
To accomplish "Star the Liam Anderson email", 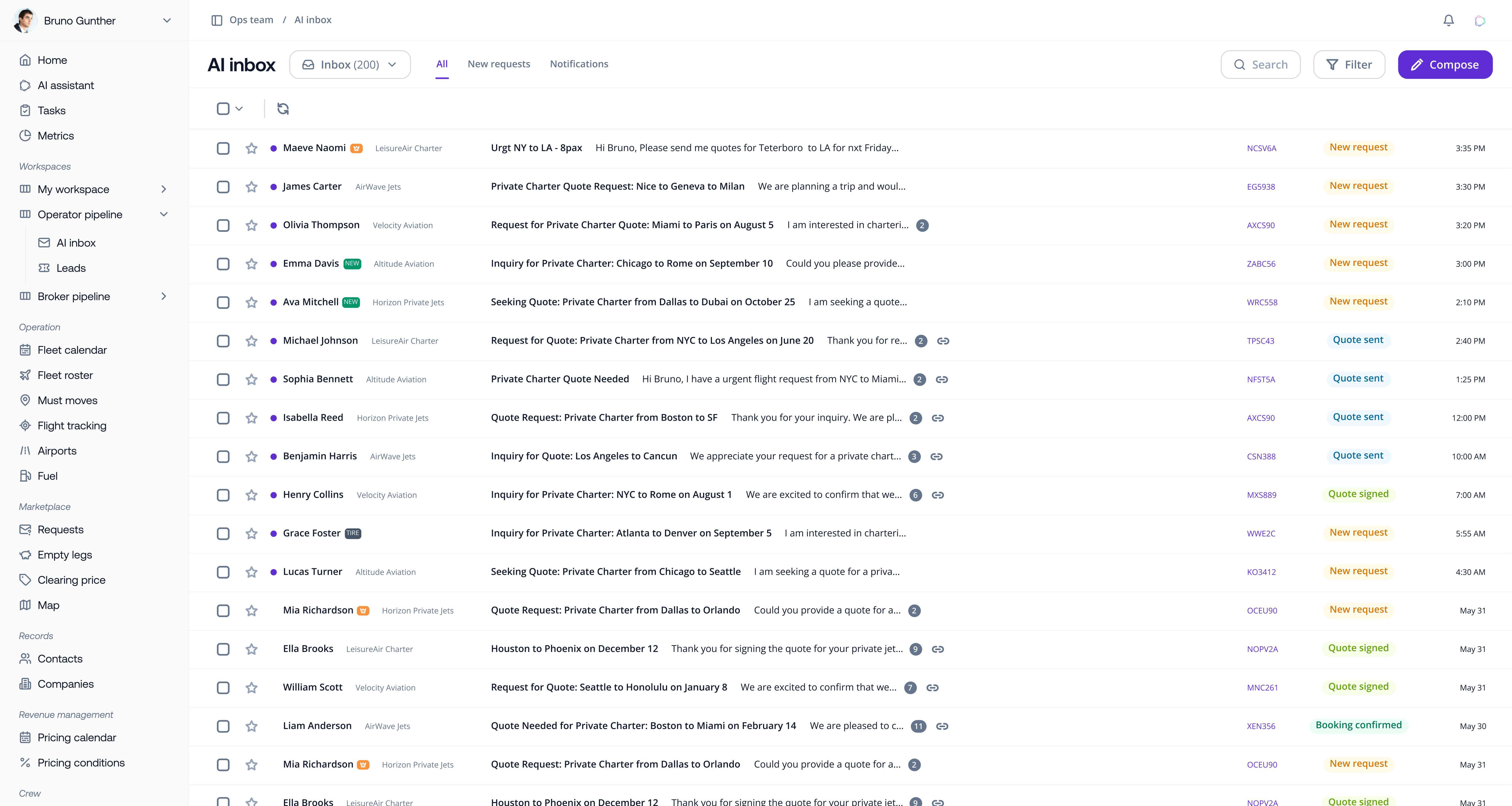I will 252,726.
